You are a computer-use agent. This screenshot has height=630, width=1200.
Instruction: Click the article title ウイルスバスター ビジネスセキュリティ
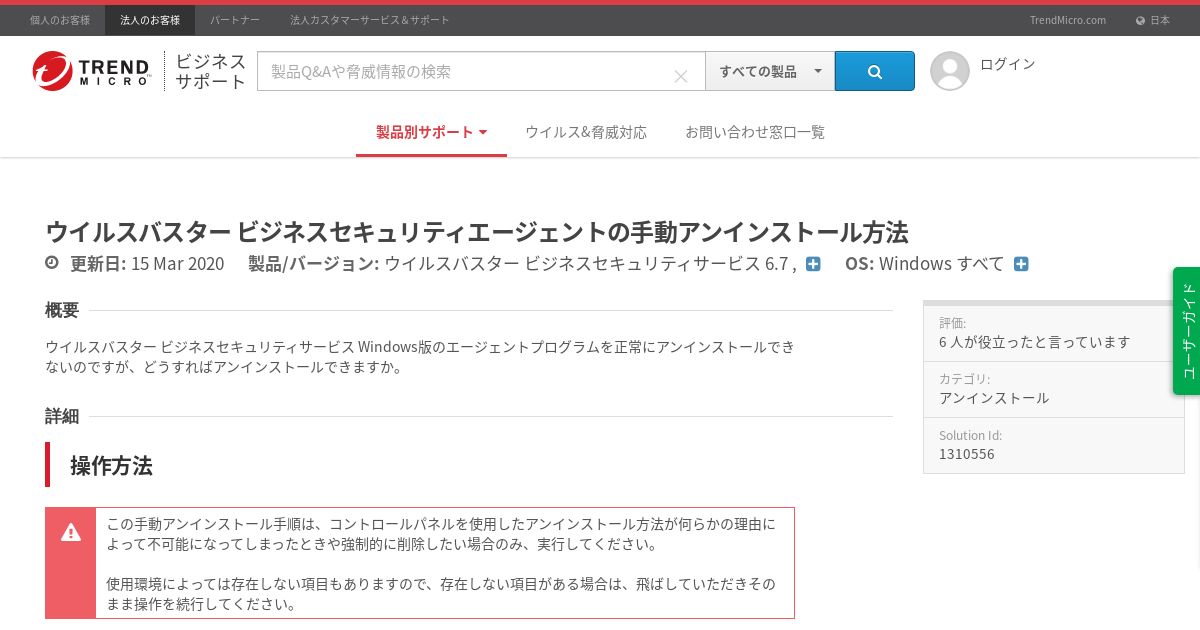pos(477,232)
